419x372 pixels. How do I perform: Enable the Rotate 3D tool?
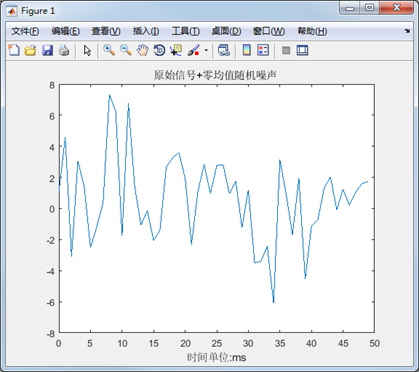click(x=159, y=51)
